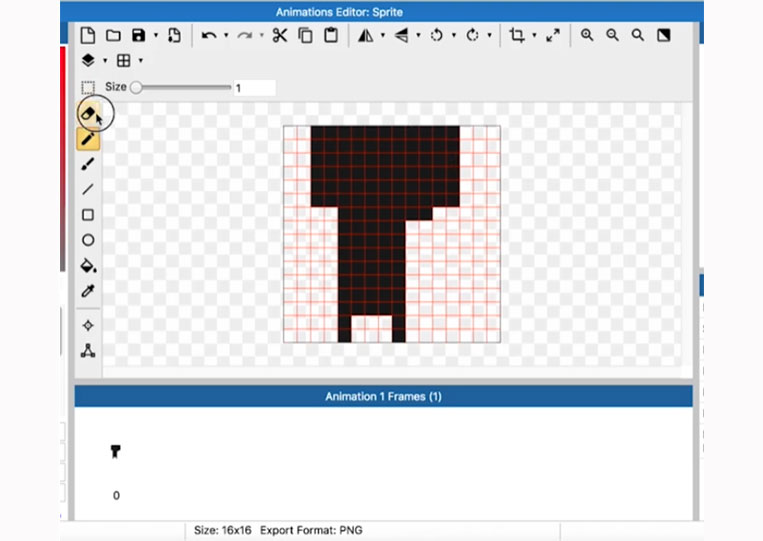This screenshot has width=763, height=541.
Task: Select the Line tool
Action: tap(88, 189)
